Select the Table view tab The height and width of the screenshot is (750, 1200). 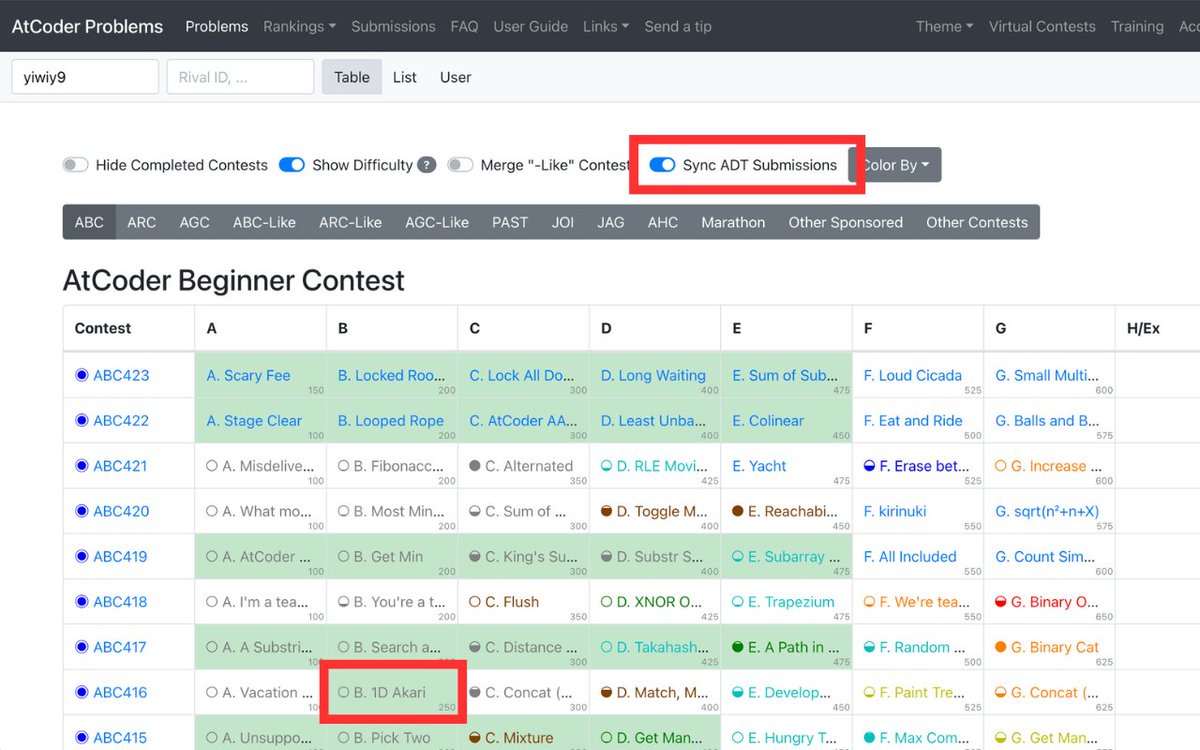coord(352,77)
